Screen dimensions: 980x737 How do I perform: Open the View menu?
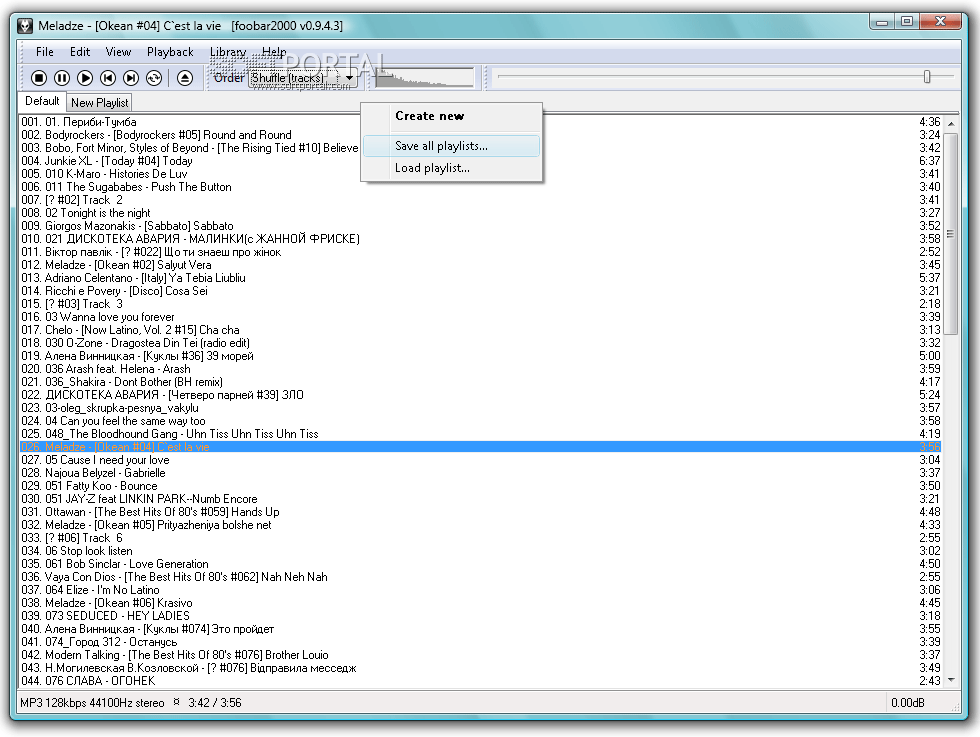pyautogui.click(x=118, y=52)
